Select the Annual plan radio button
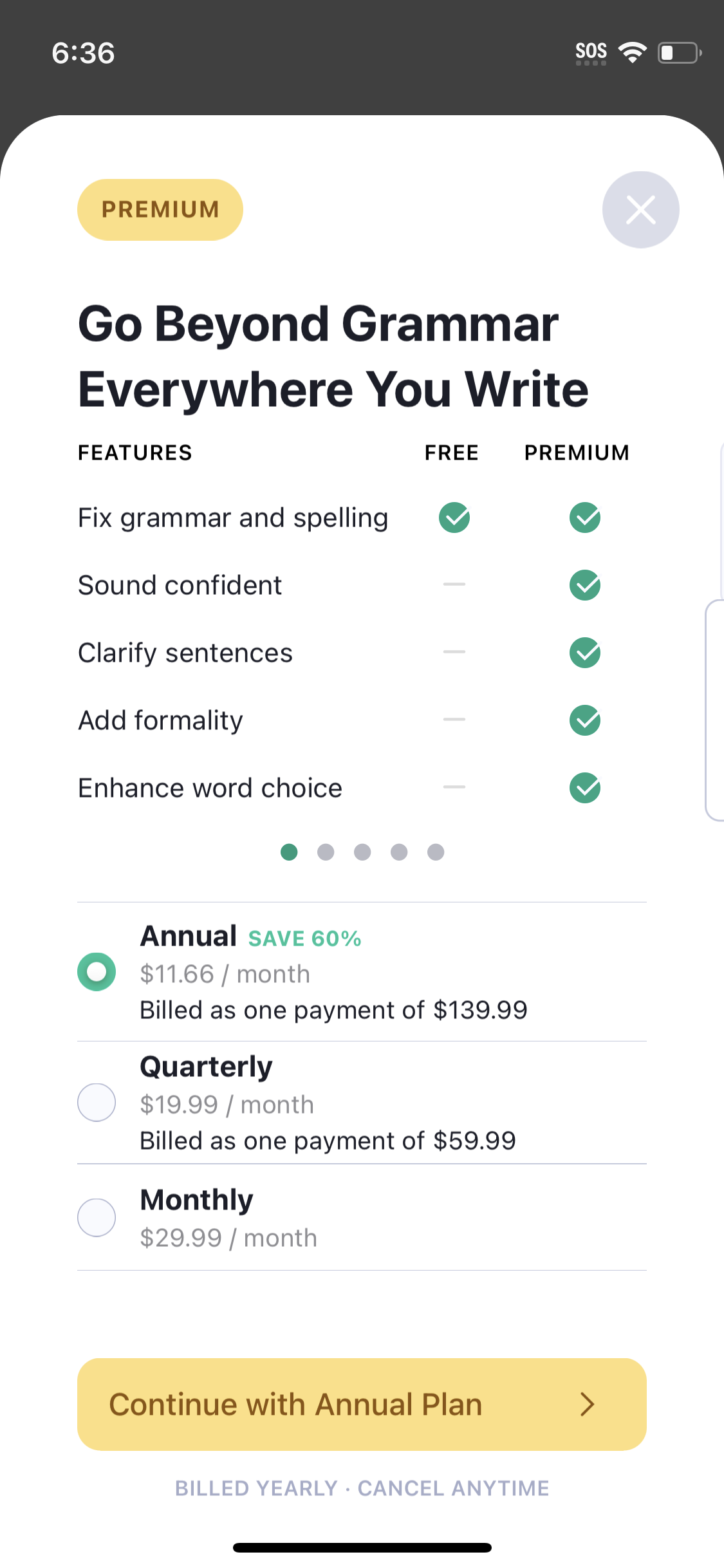Screen dimensions: 724x1568 click(x=96, y=971)
